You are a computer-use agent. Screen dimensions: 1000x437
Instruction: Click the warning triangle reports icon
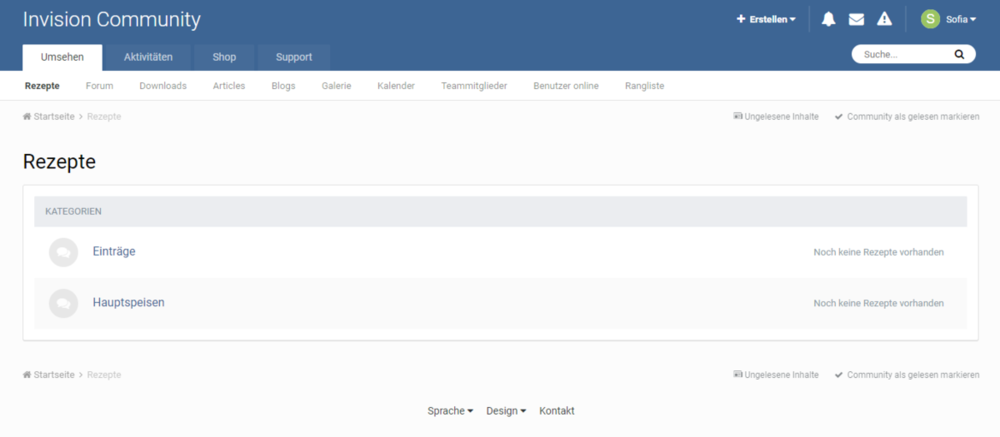(x=884, y=19)
